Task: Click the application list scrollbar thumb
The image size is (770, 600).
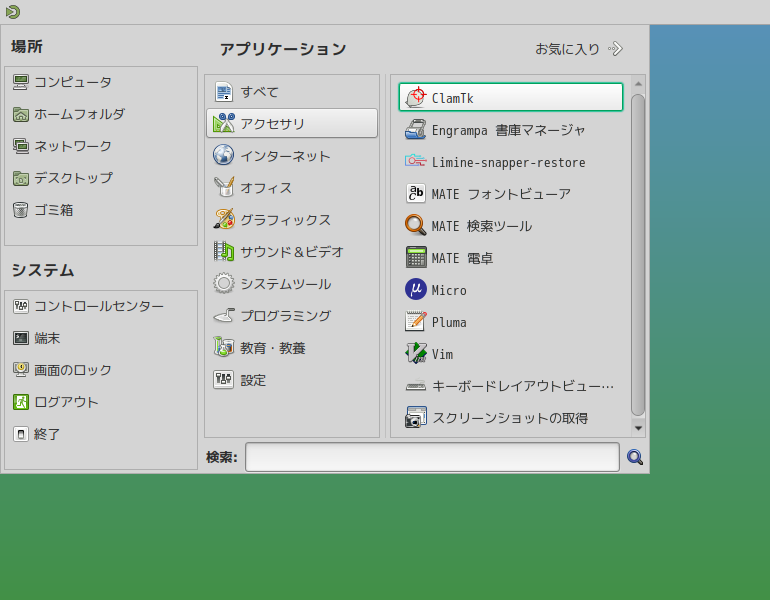Action: coord(638,255)
